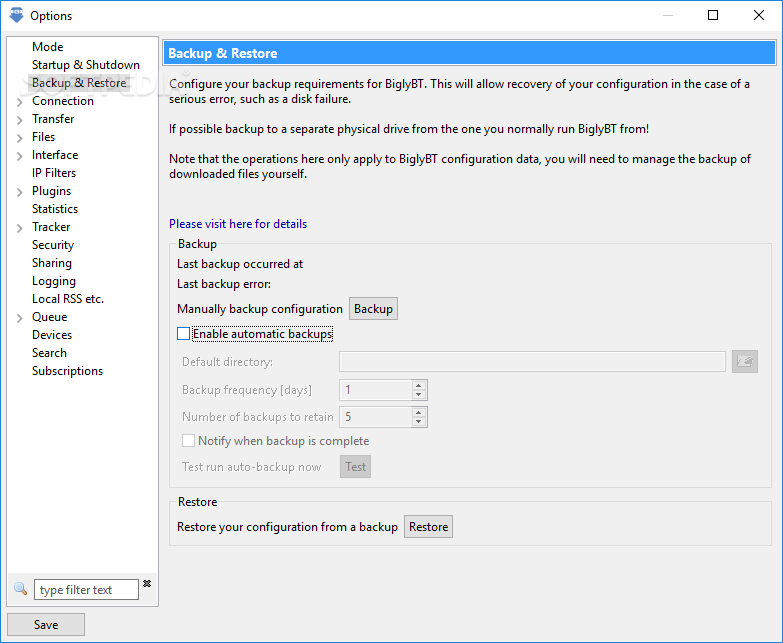Image resolution: width=783 pixels, height=643 pixels.
Task: Decrease Backup frequency with down arrow
Action: [x=419, y=394]
